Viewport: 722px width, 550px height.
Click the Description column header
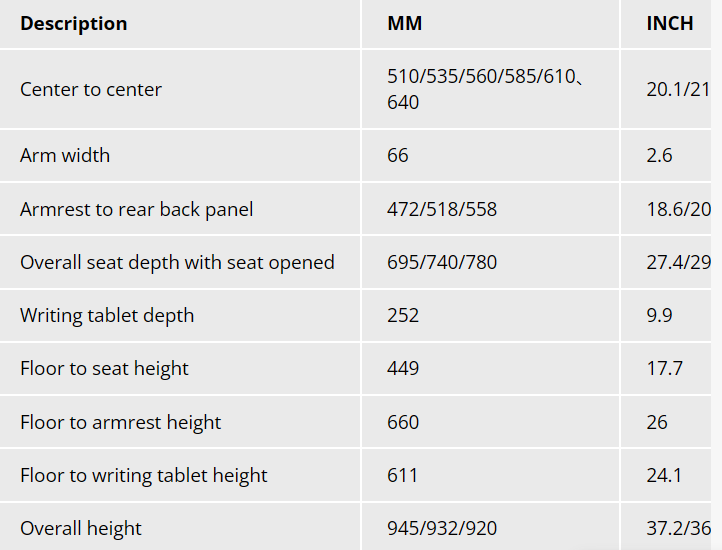pos(74,23)
